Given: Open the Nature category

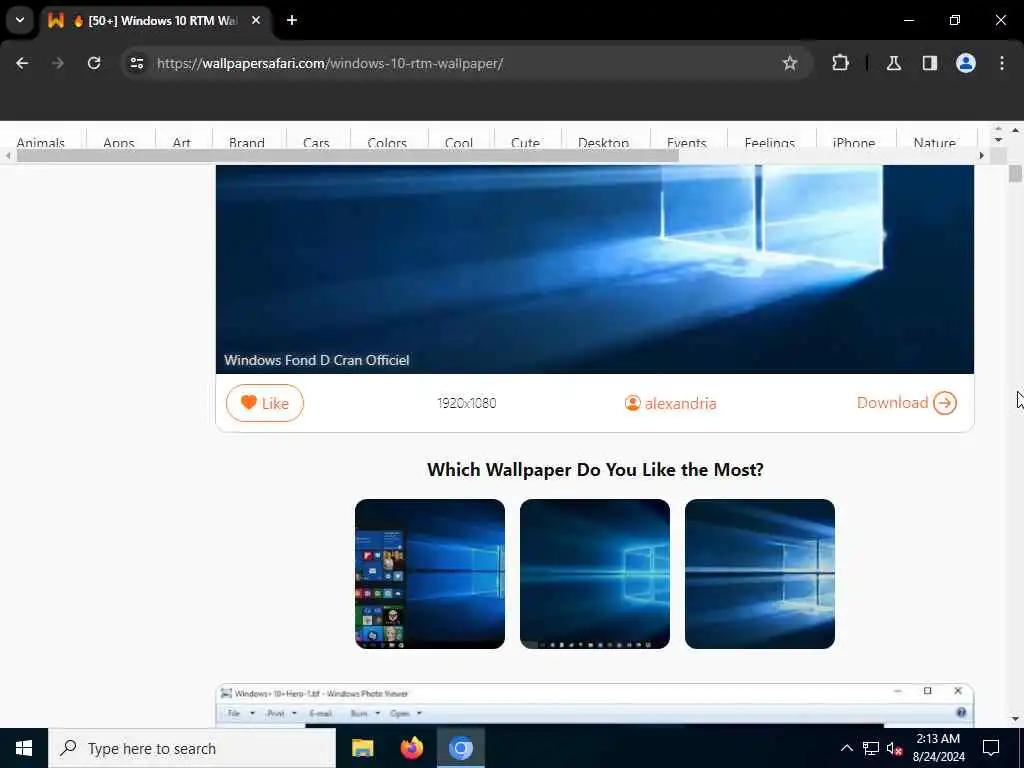Looking at the screenshot, I should coord(935,142).
